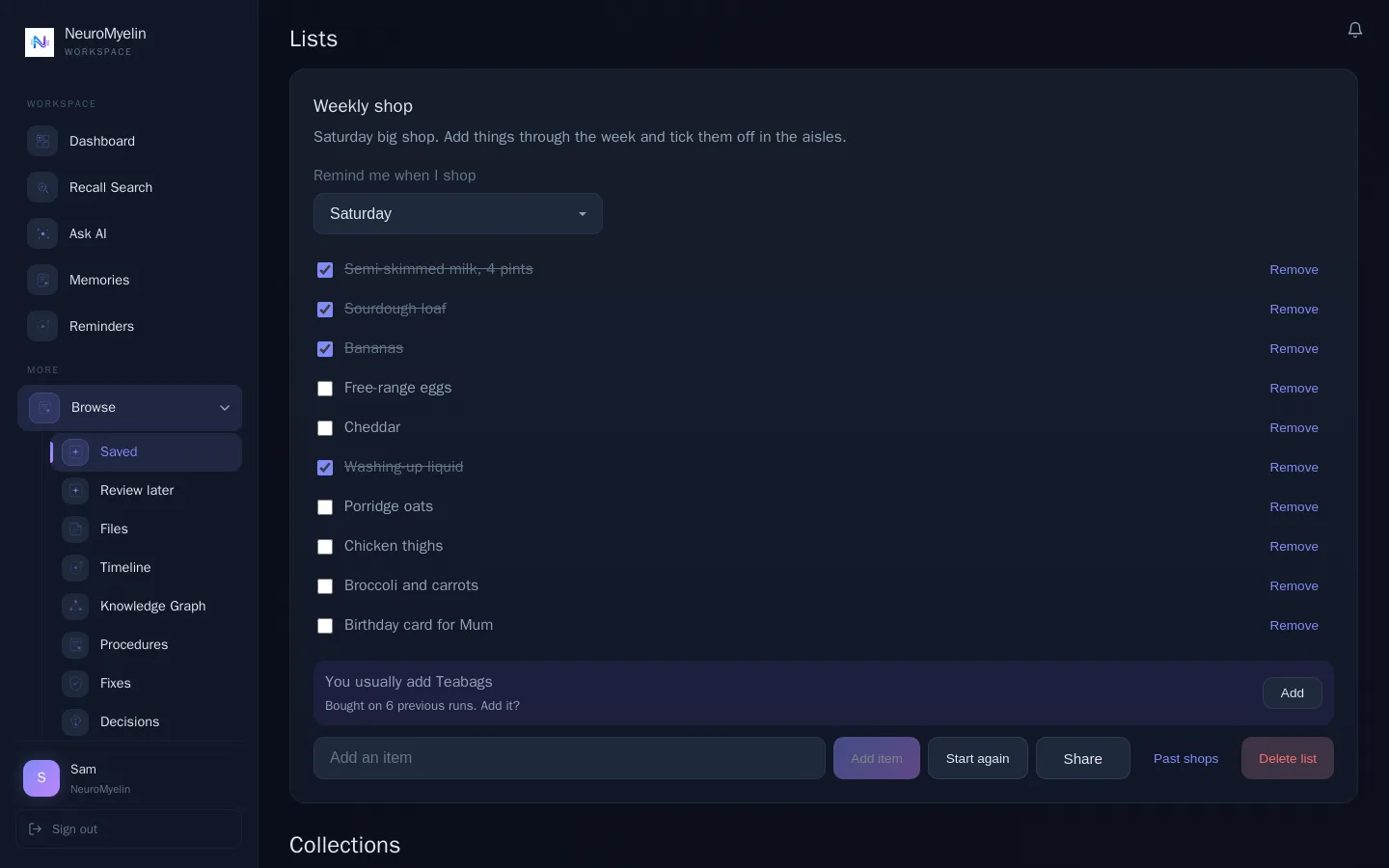Open Sam's account profile menu
Image resolution: width=1389 pixels, height=868 pixels.
coord(129,778)
